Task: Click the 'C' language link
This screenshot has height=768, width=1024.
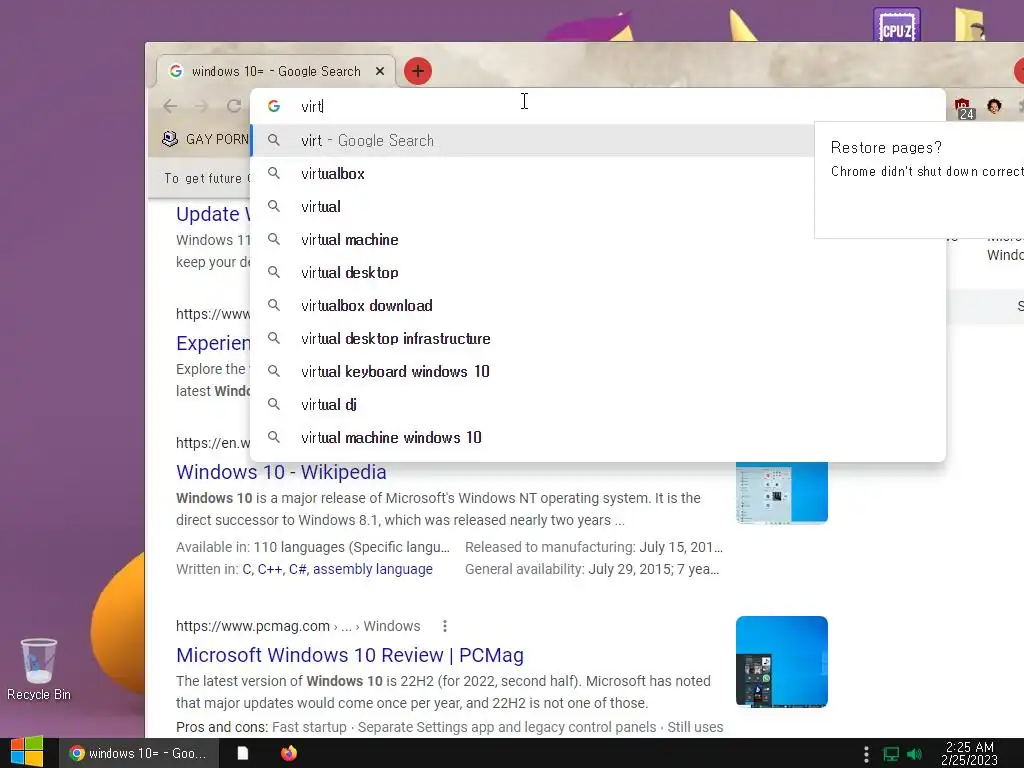Action: pos(247,569)
